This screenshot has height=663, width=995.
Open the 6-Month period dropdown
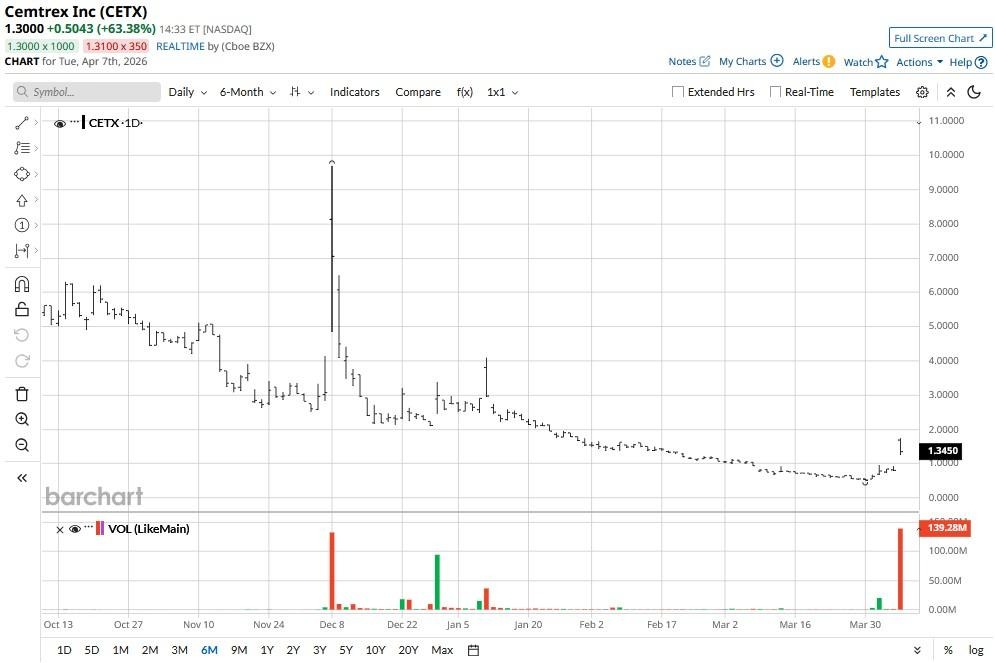pos(247,92)
